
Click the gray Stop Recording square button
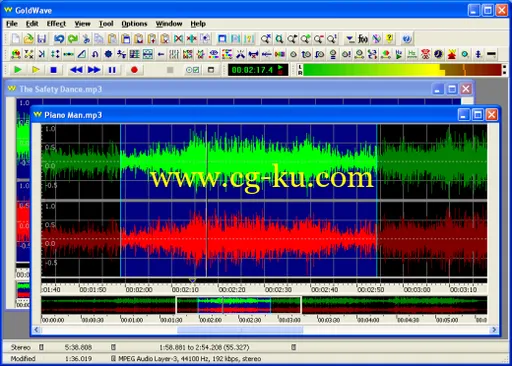170,70
